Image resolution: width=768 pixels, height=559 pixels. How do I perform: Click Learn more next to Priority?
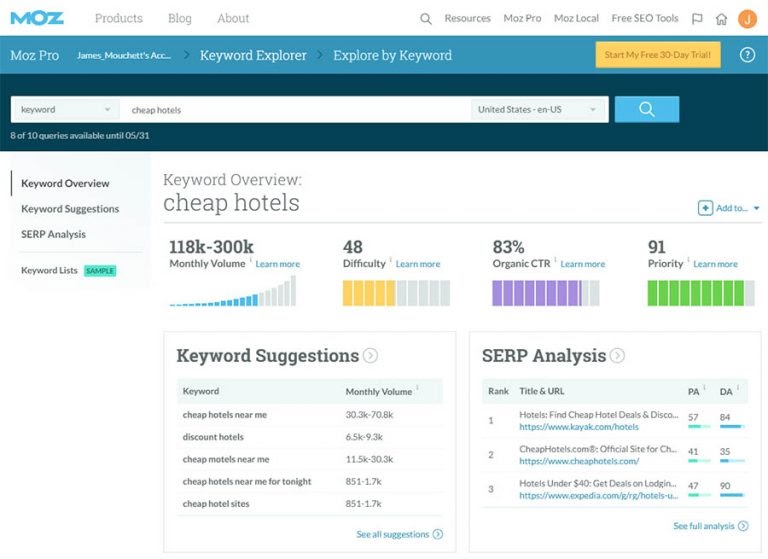click(715, 264)
